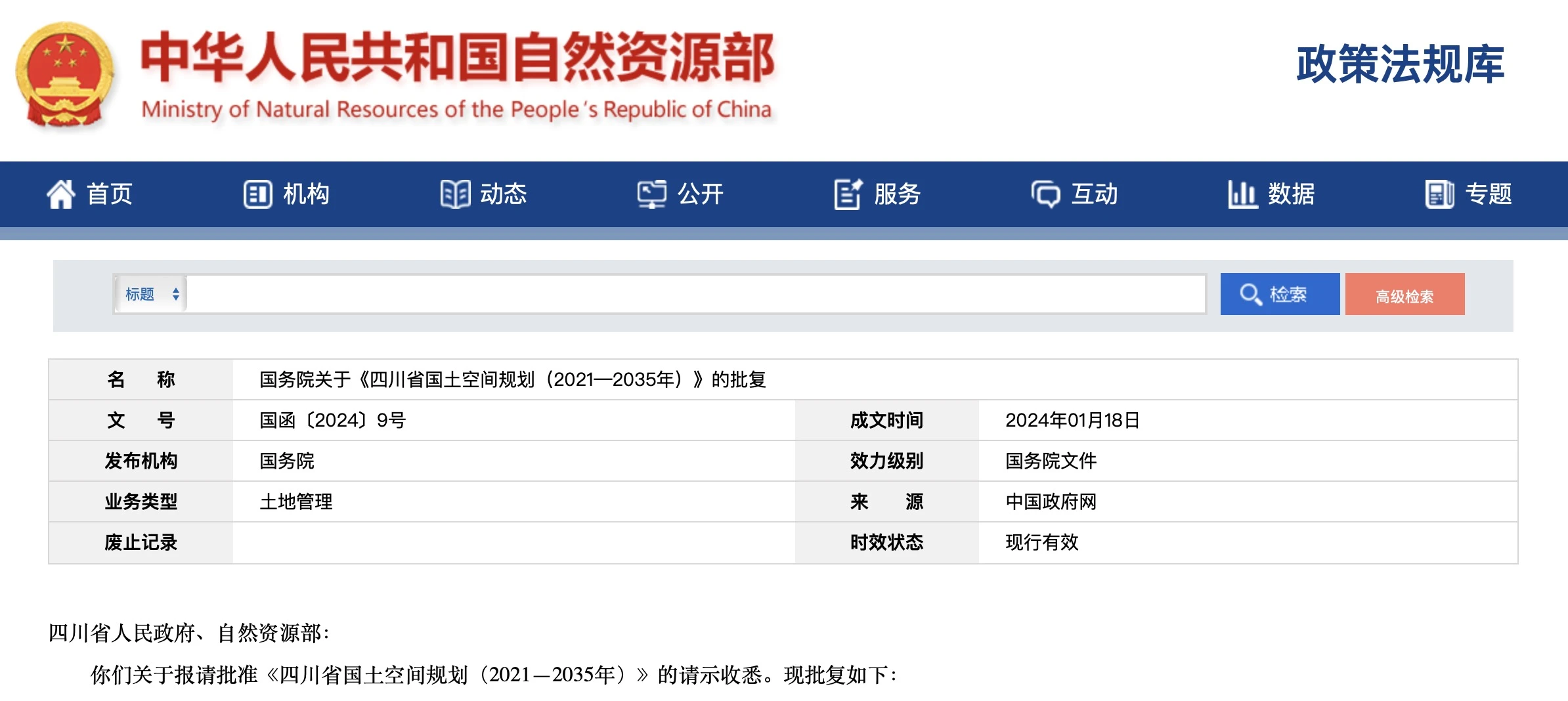Select the document title 国务院关于《四川省国土空间规划》的批复
1568x701 pixels.
512,379
